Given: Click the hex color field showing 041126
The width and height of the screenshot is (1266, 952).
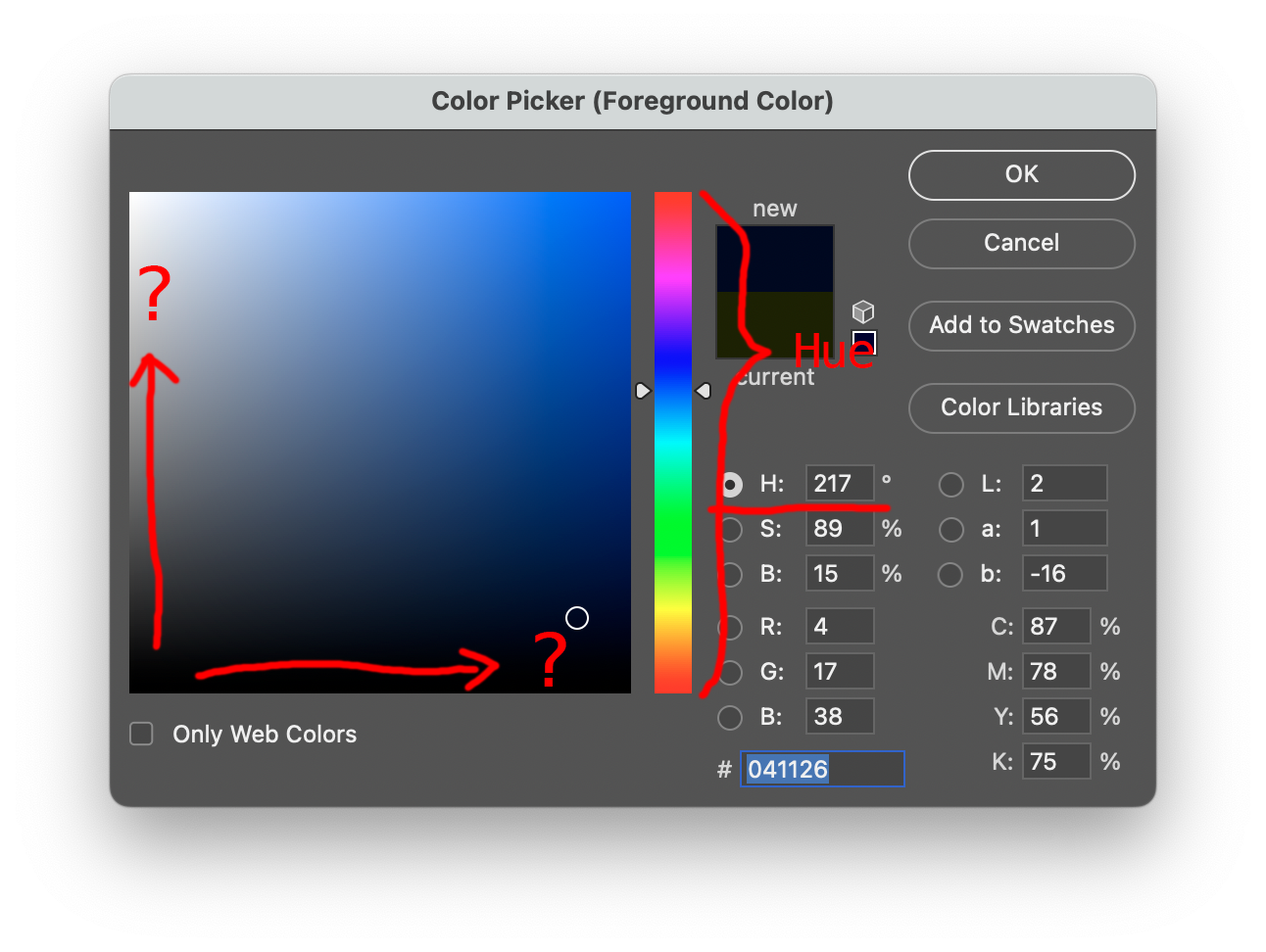Looking at the screenshot, I should [821, 769].
